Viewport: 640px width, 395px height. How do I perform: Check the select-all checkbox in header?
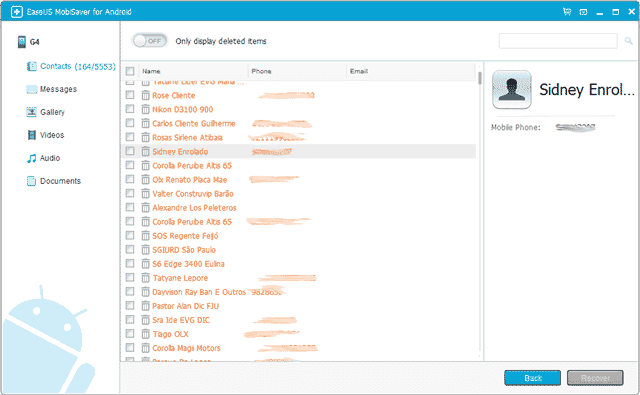coord(130,71)
